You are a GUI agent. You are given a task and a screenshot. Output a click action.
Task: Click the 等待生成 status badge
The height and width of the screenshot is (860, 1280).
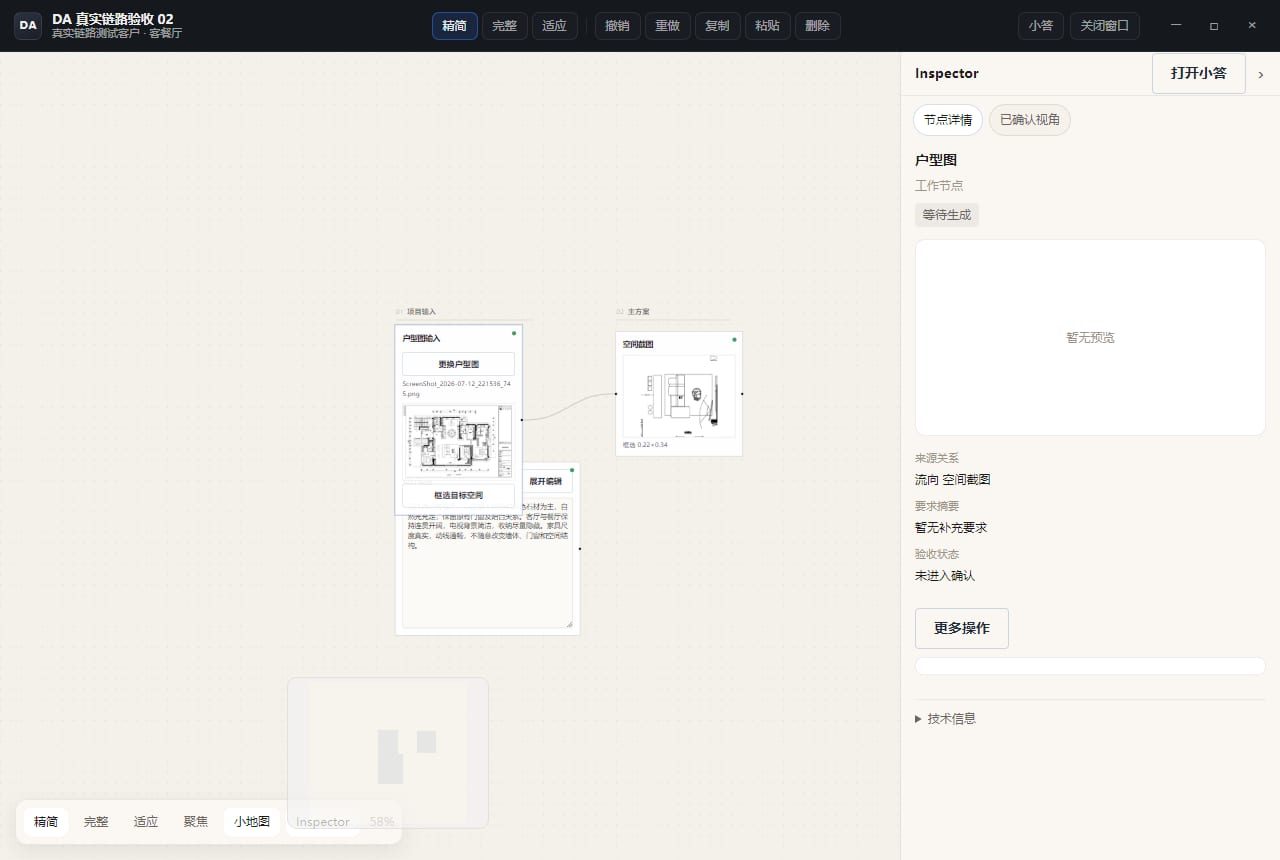pos(947,215)
